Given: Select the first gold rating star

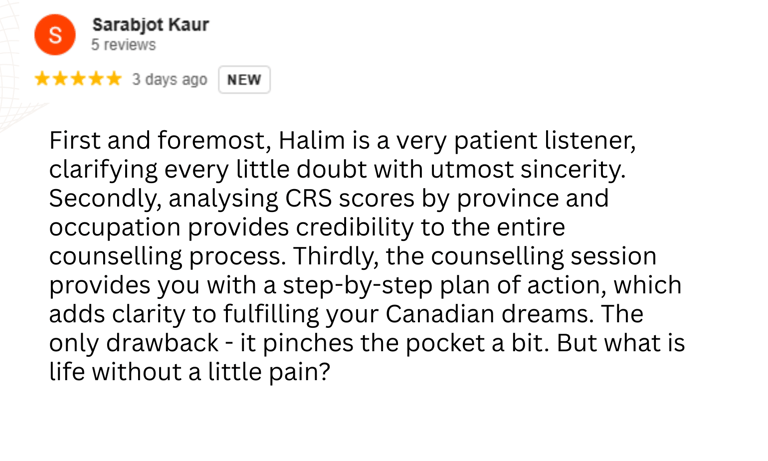Looking at the screenshot, I should 42,79.
